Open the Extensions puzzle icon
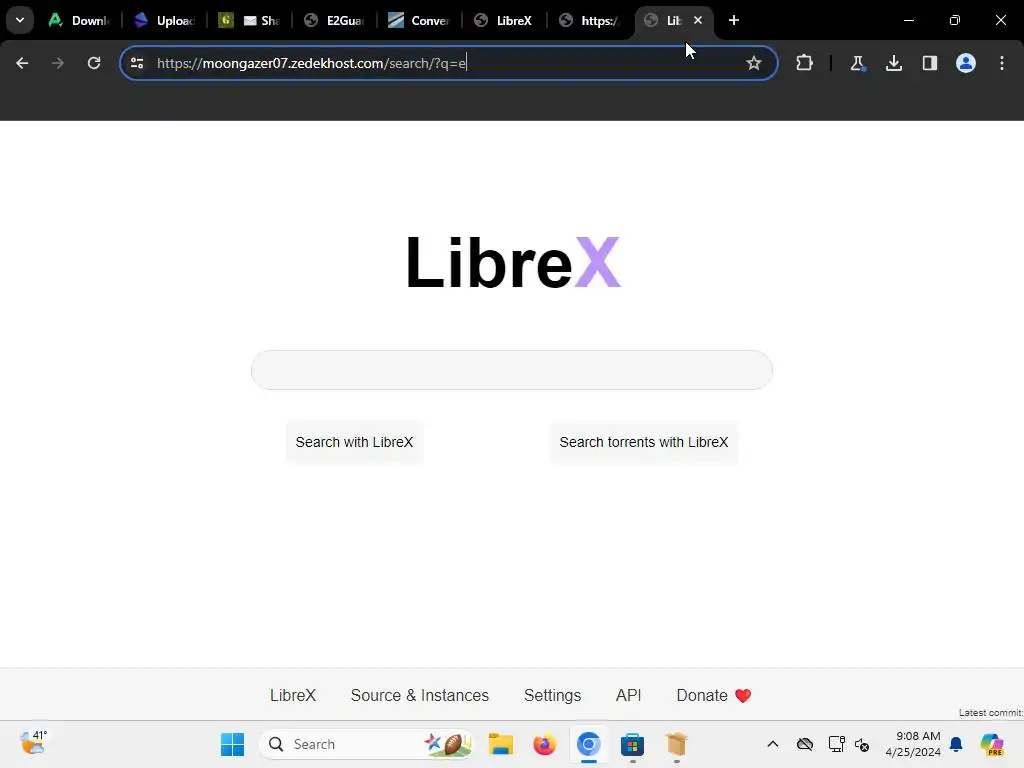The image size is (1024, 768). 805,63
